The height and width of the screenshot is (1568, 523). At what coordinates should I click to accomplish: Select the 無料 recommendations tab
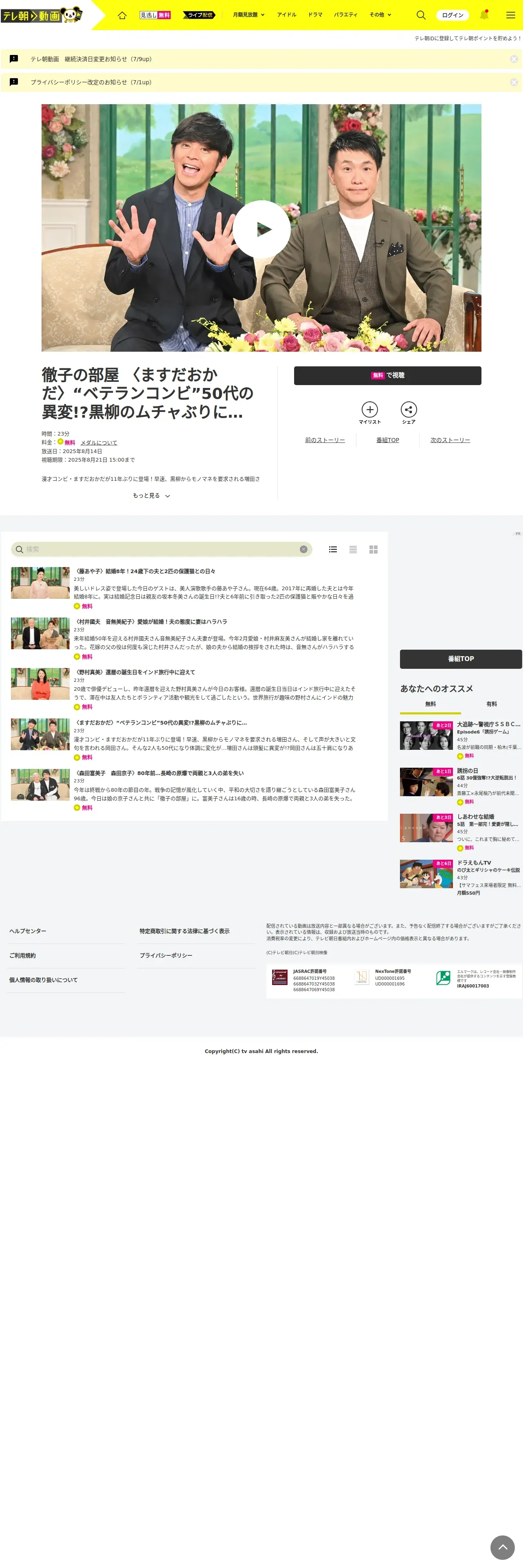point(431,704)
